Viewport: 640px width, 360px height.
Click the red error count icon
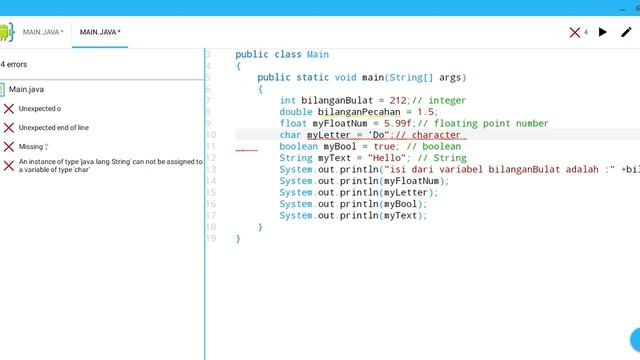(x=575, y=32)
